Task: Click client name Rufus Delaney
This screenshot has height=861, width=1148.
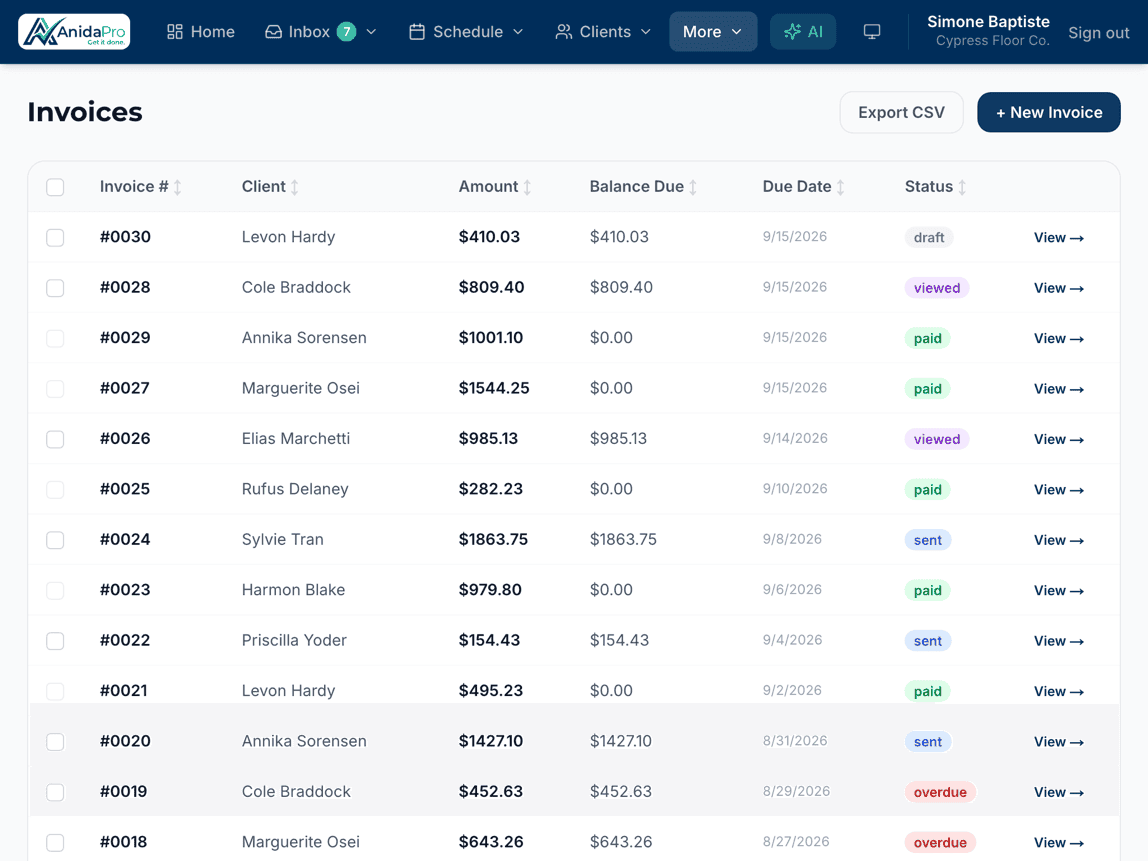Action: (x=295, y=489)
